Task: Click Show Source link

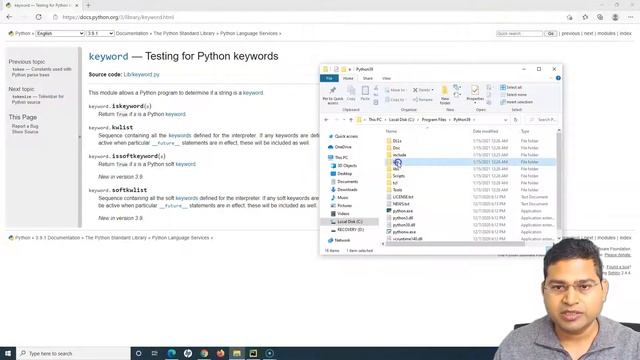Action: pyautogui.click(x=25, y=132)
